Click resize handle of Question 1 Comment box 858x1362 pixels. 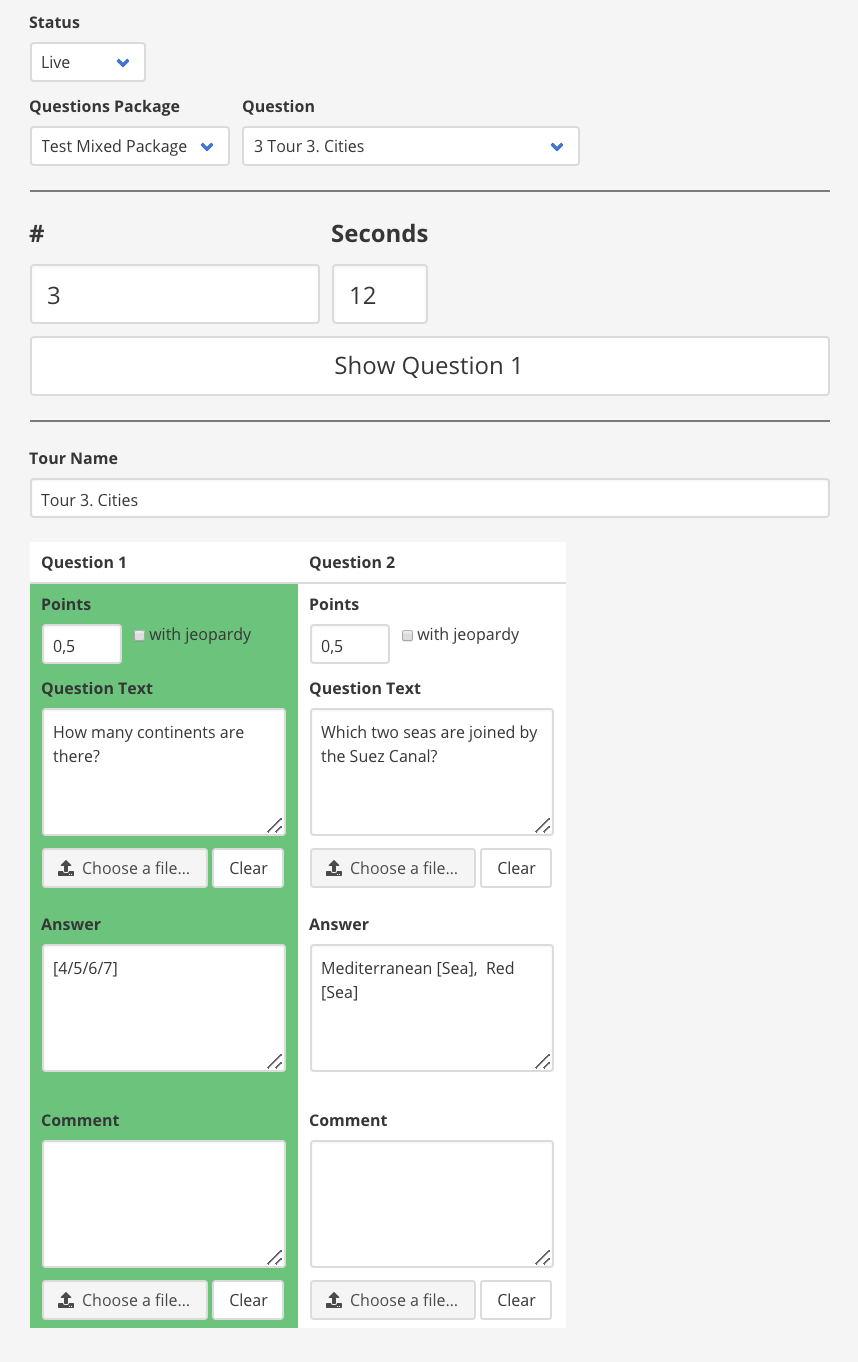coord(274,1257)
